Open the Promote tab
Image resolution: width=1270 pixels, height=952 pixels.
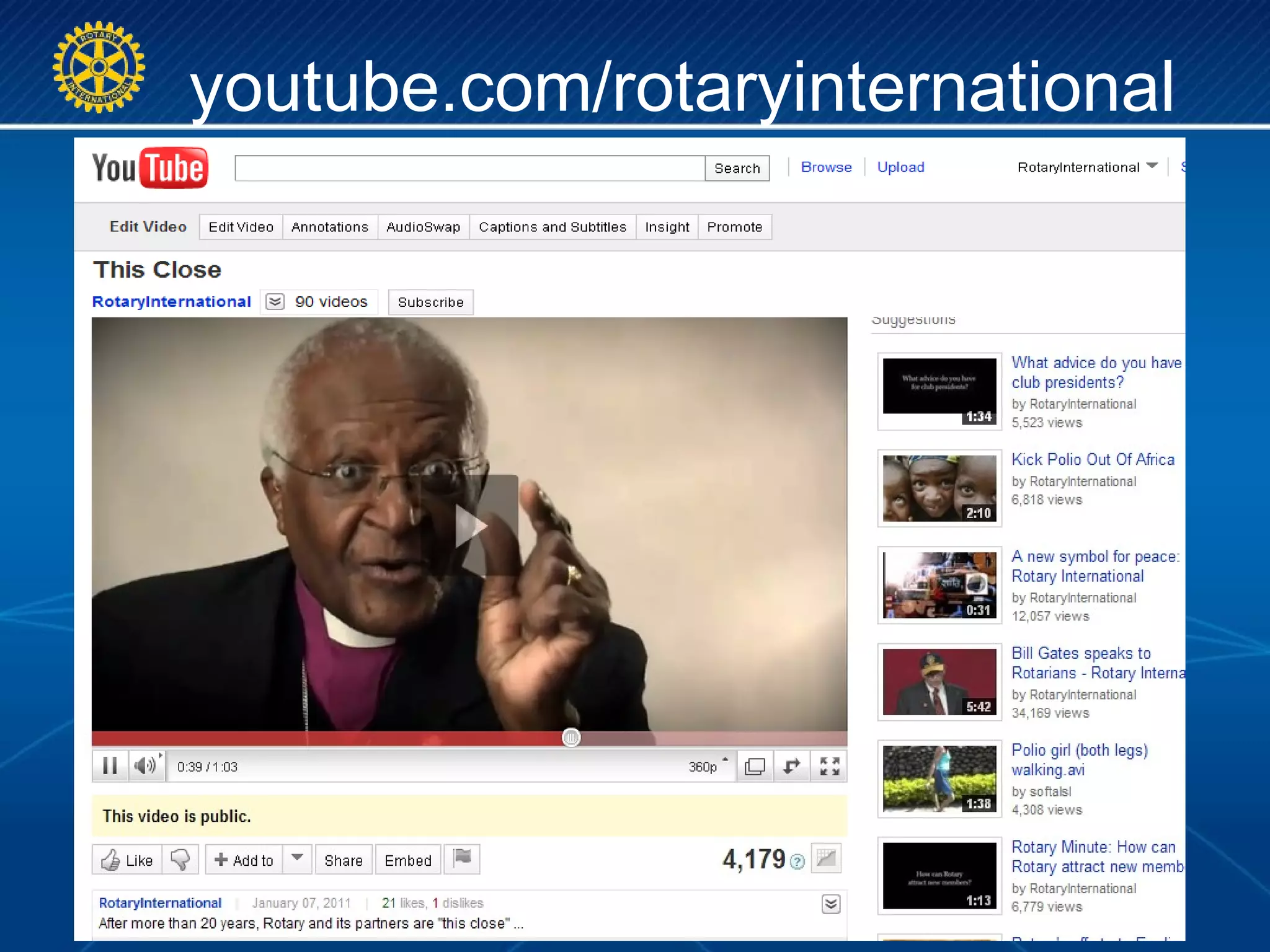click(735, 227)
